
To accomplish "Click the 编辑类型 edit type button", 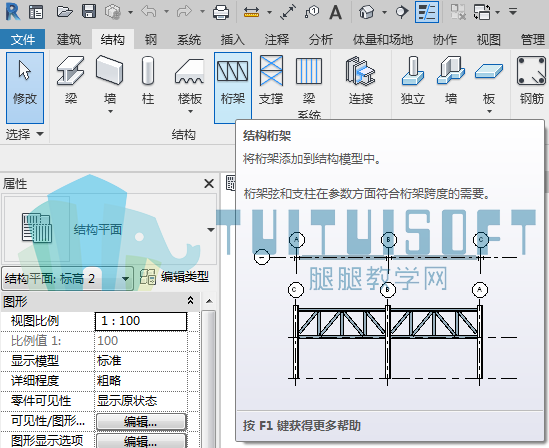I will [174, 277].
